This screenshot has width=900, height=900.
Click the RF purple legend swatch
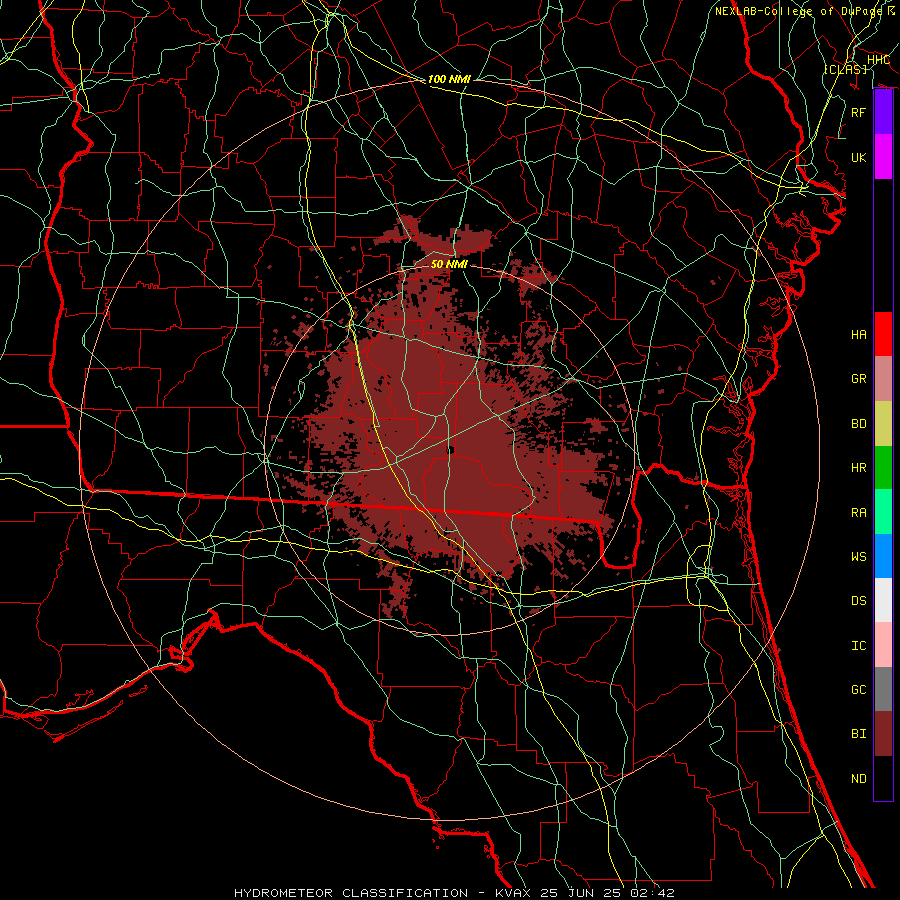point(883,112)
